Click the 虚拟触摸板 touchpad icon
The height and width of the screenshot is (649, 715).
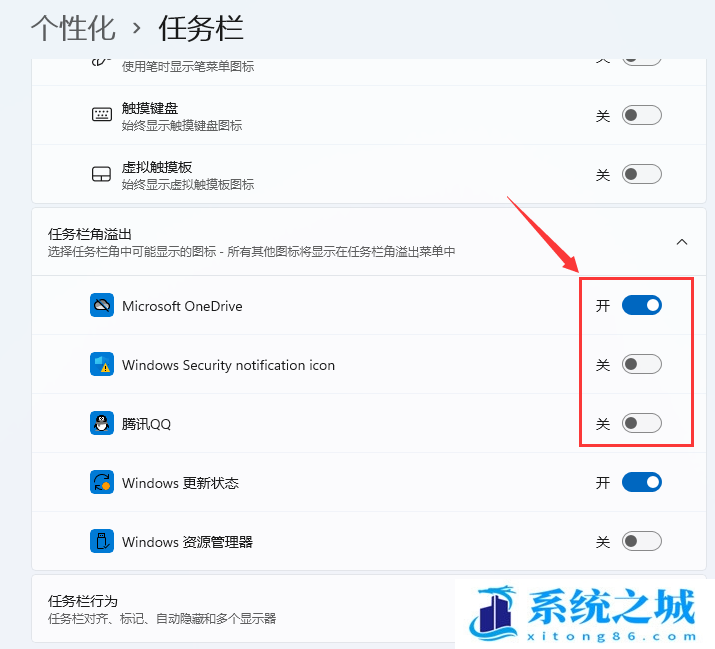click(101, 174)
